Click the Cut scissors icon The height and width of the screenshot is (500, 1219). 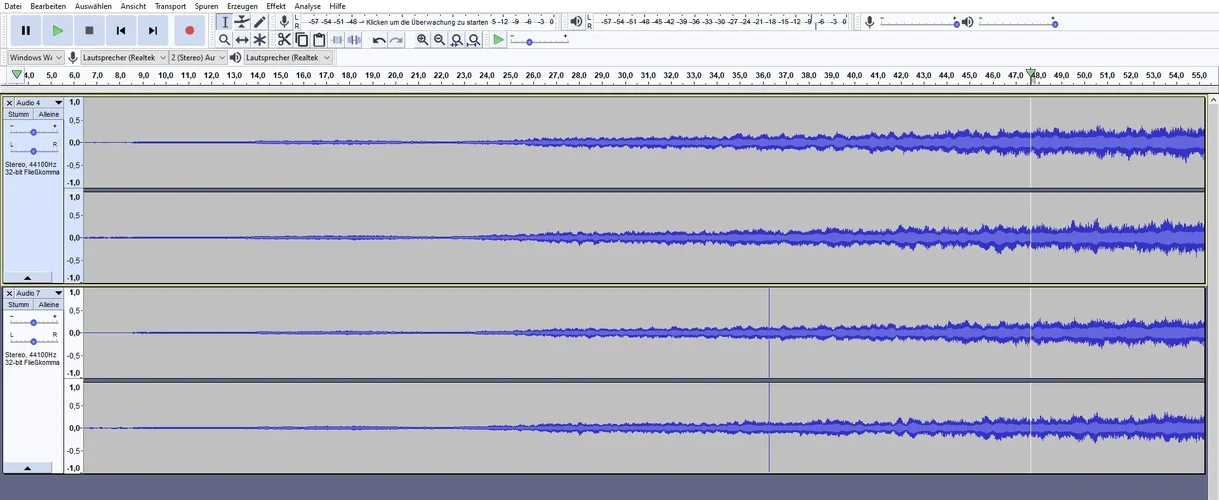(284, 40)
